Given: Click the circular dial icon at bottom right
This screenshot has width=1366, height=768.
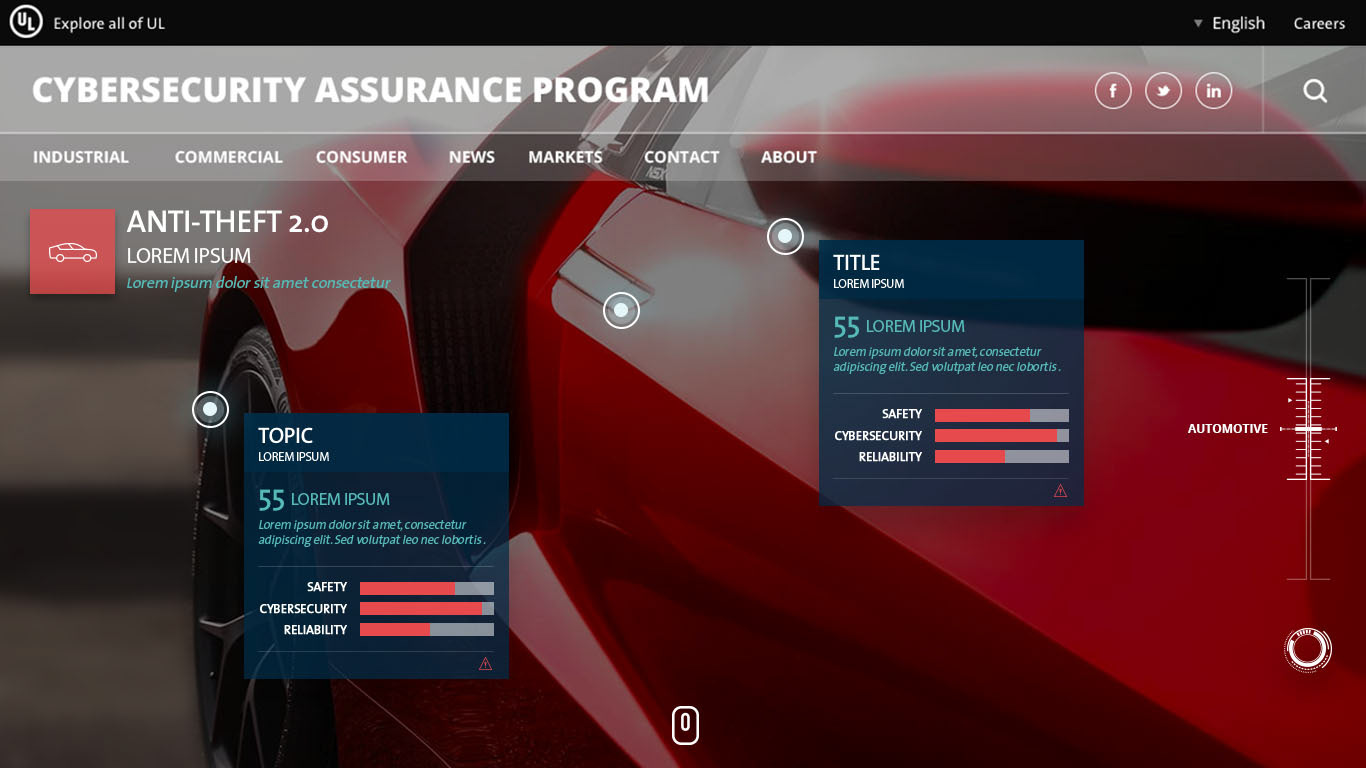Looking at the screenshot, I should (1308, 650).
